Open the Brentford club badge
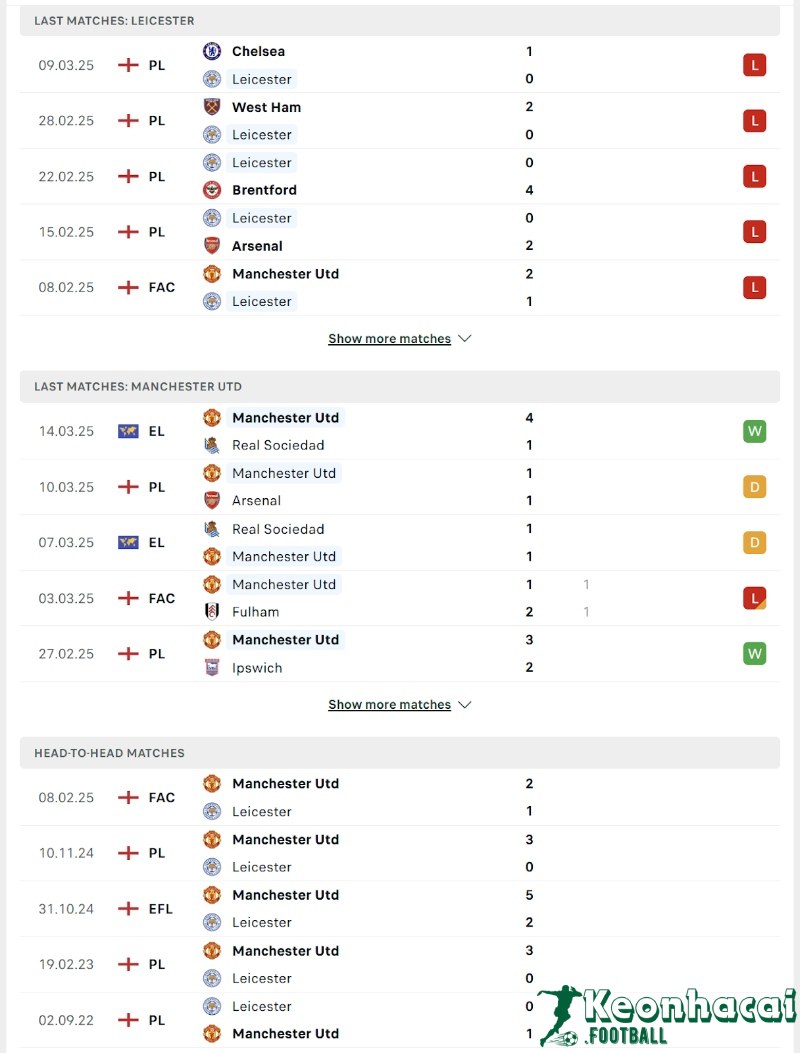Image resolution: width=800 pixels, height=1053 pixels. click(212, 190)
